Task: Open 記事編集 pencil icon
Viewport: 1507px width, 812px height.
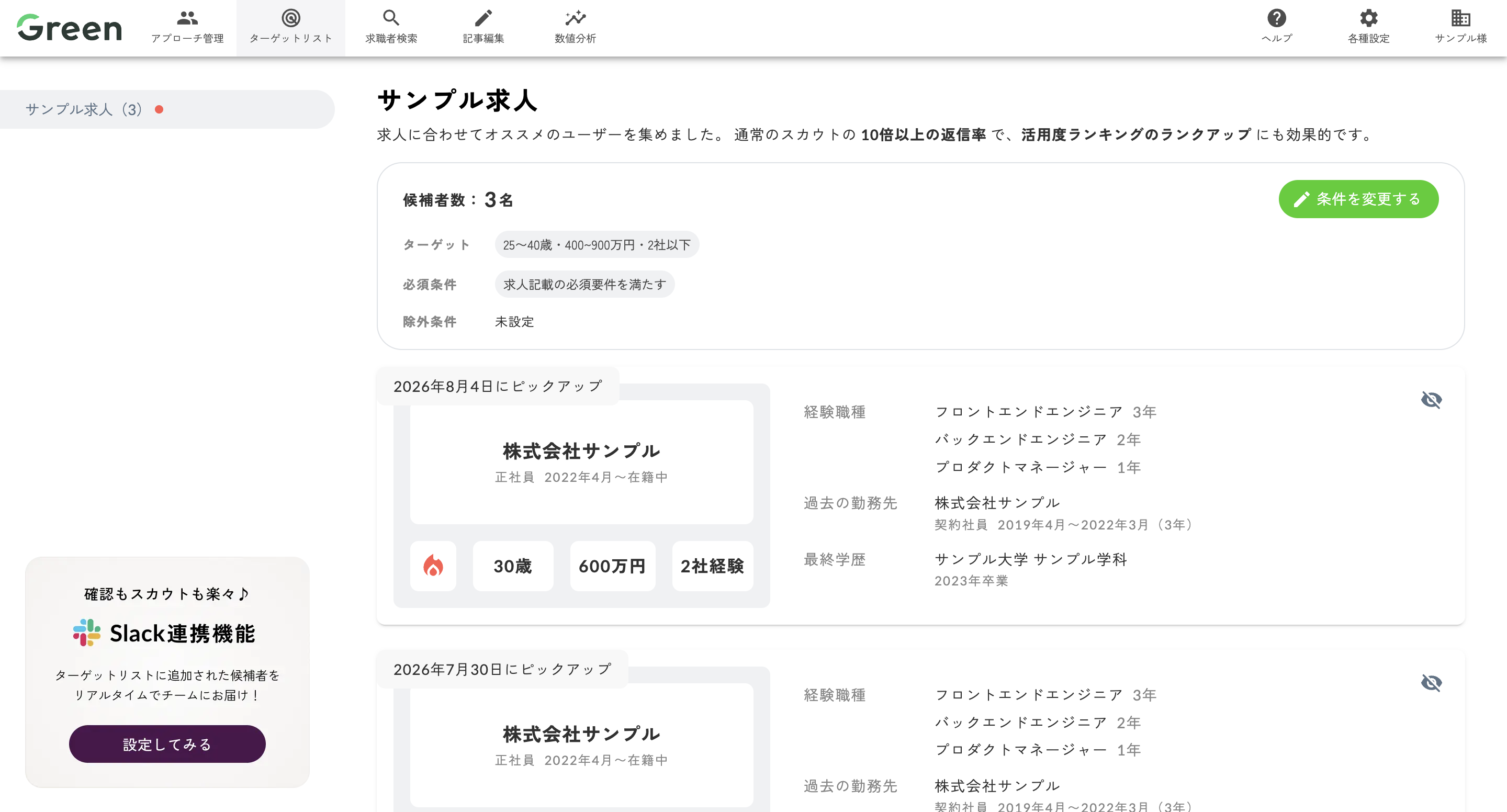Action: click(x=483, y=18)
